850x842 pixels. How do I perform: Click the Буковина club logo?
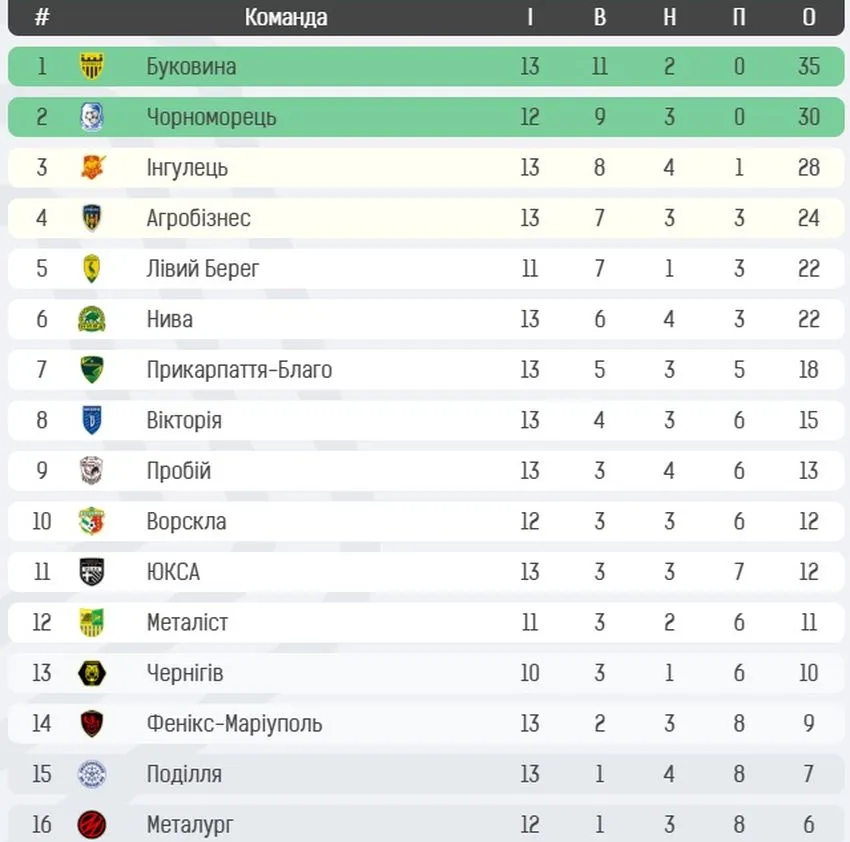coord(92,67)
